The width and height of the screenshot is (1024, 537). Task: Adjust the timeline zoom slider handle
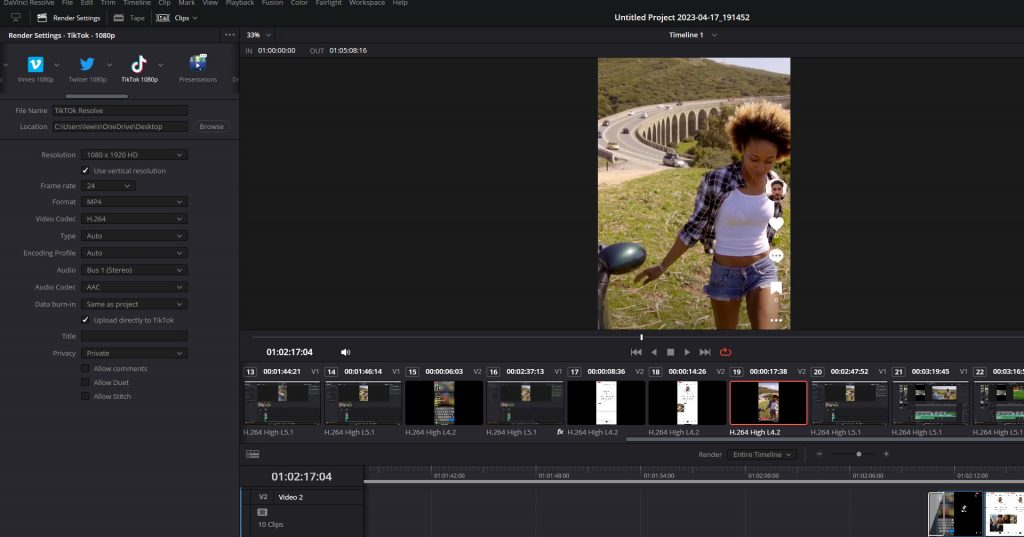pyautogui.click(x=859, y=454)
